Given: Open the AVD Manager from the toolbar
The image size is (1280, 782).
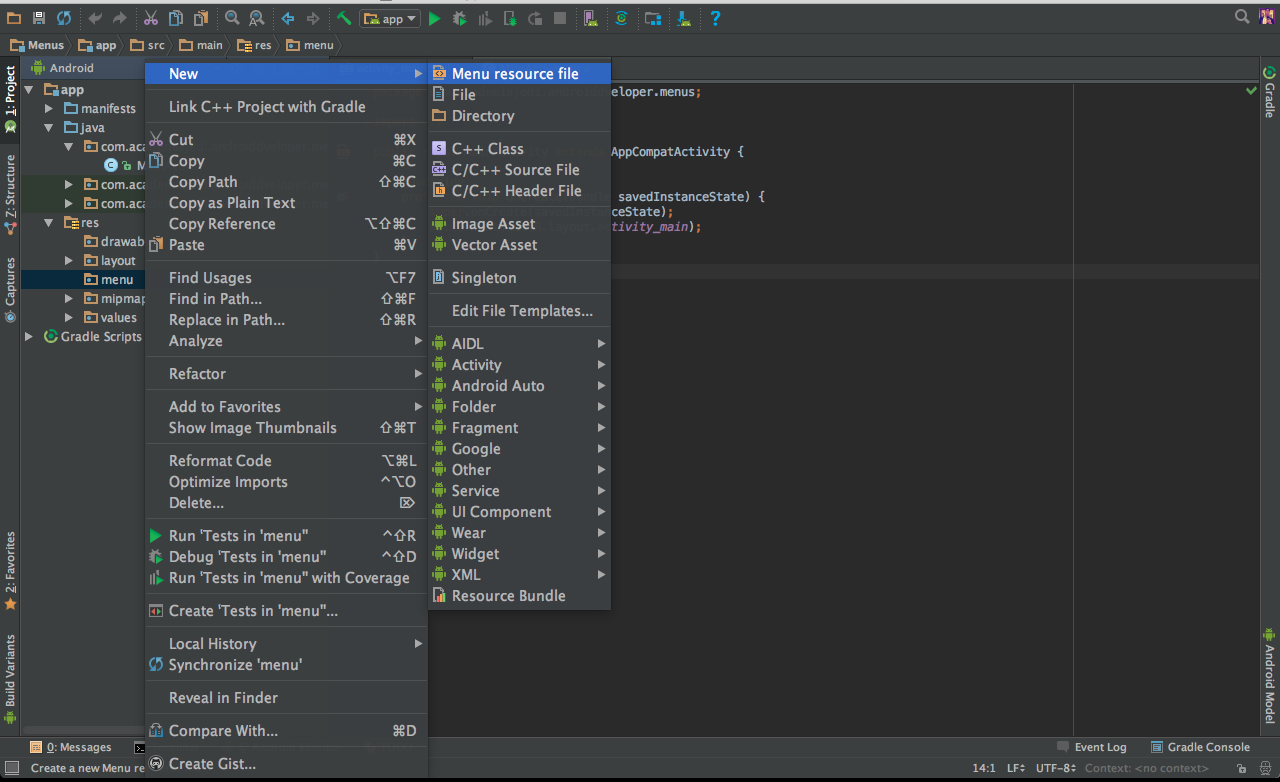Looking at the screenshot, I should click(590, 18).
